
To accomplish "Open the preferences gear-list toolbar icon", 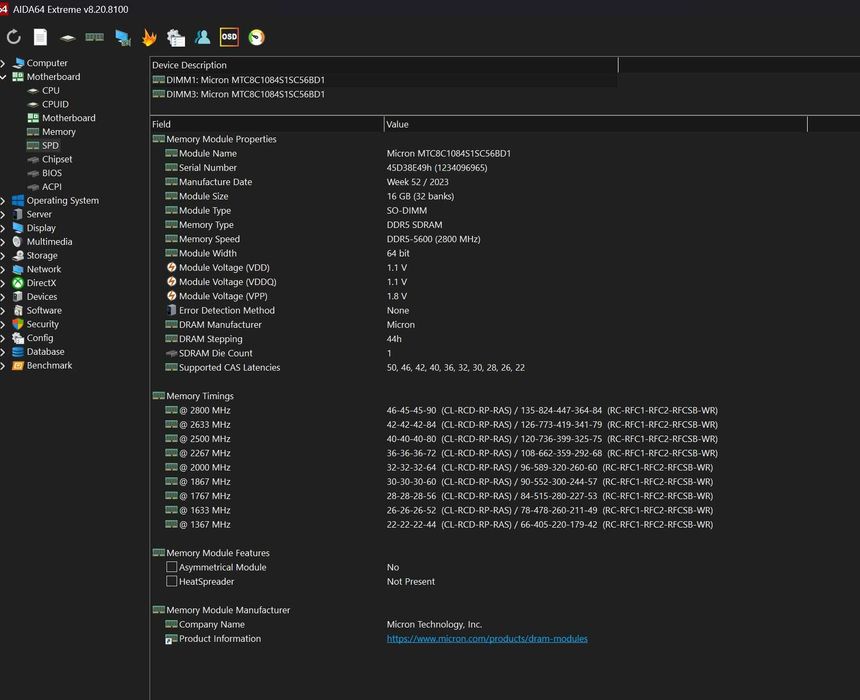I will [x=176, y=38].
